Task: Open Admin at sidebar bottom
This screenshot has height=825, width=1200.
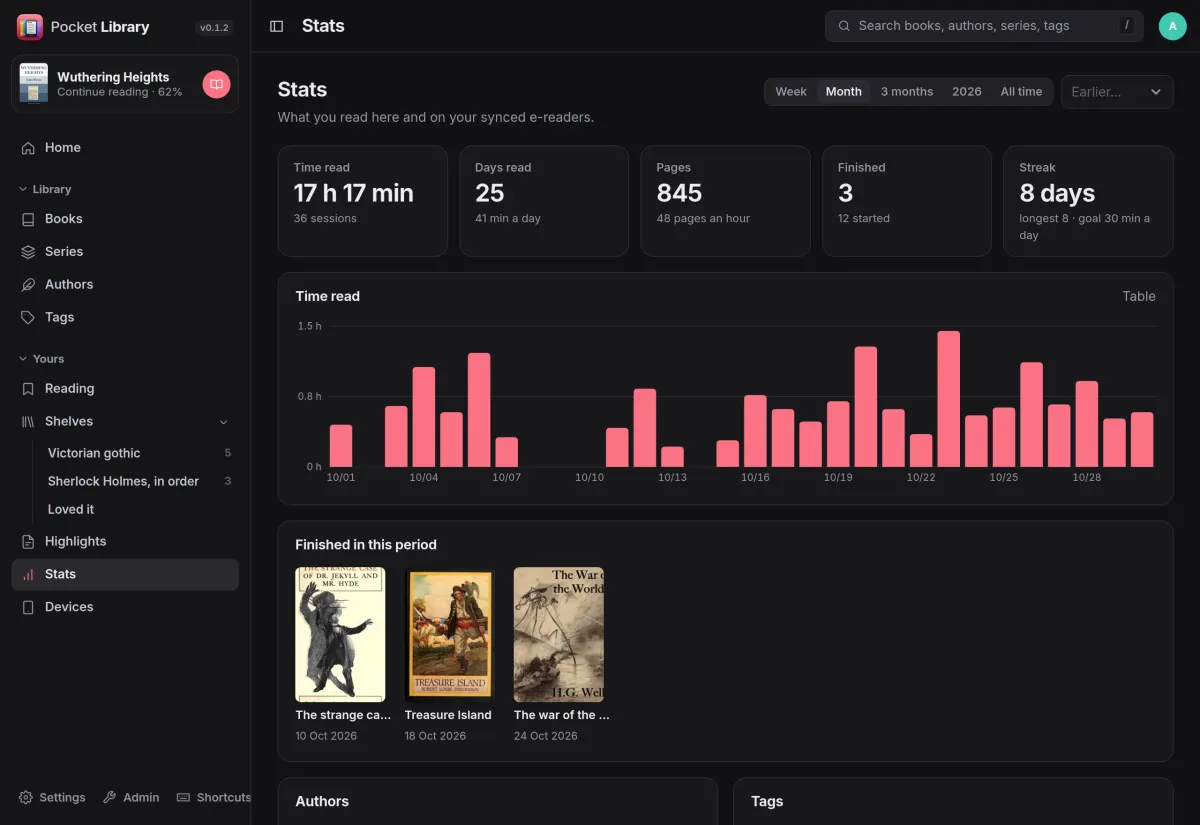Action: (x=131, y=797)
